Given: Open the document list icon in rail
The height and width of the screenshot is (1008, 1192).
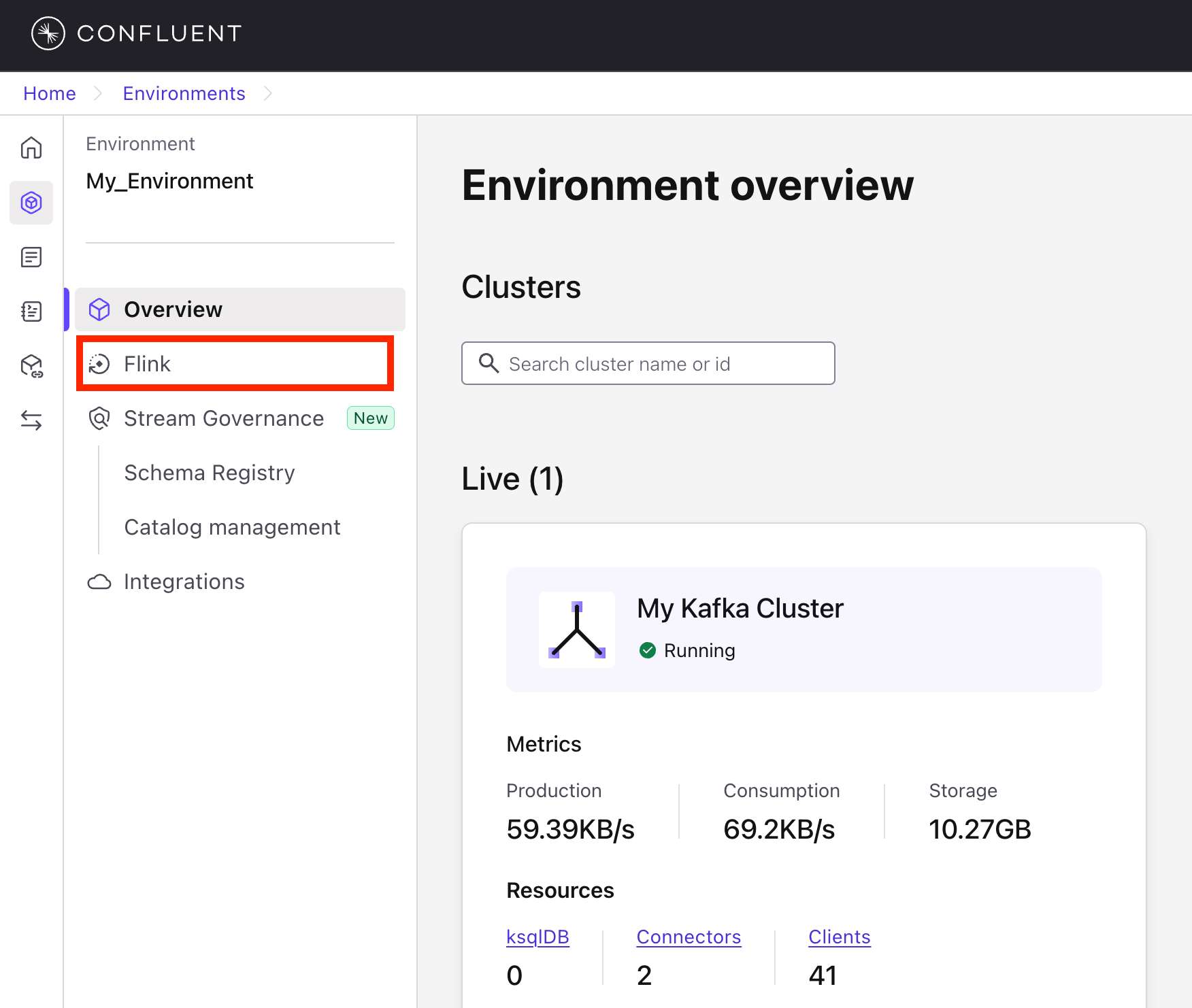Looking at the screenshot, I should [x=31, y=257].
